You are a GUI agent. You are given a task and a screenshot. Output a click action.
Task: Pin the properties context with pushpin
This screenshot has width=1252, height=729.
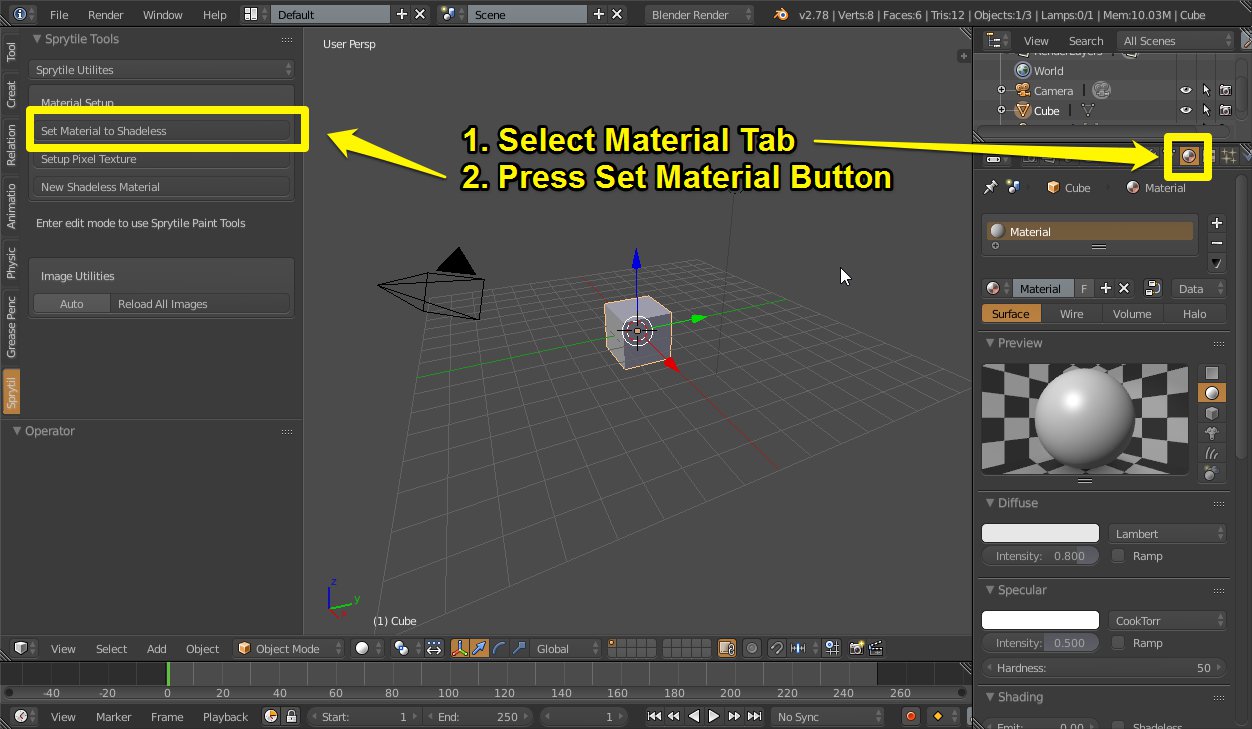[990, 187]
